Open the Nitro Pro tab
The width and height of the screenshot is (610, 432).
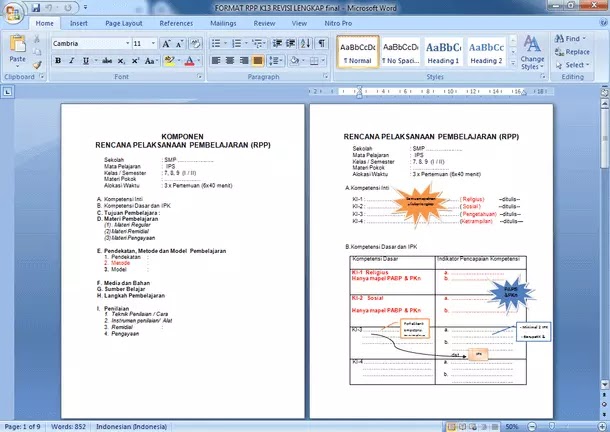(x=338, y=23)
